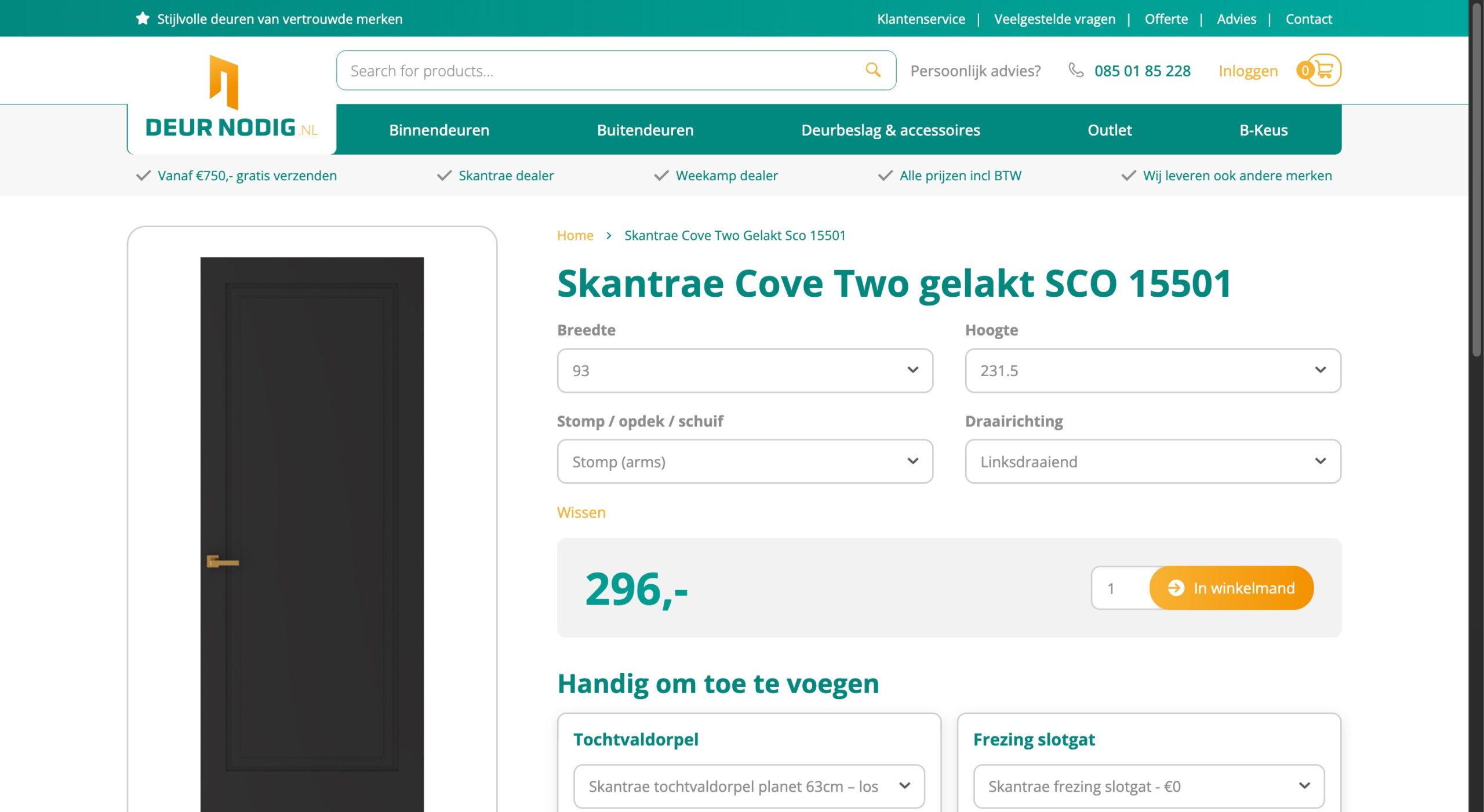Click the Handig om toe te voegen heading
Viewport: 1484px width, 812px height.
coord(718,684)
